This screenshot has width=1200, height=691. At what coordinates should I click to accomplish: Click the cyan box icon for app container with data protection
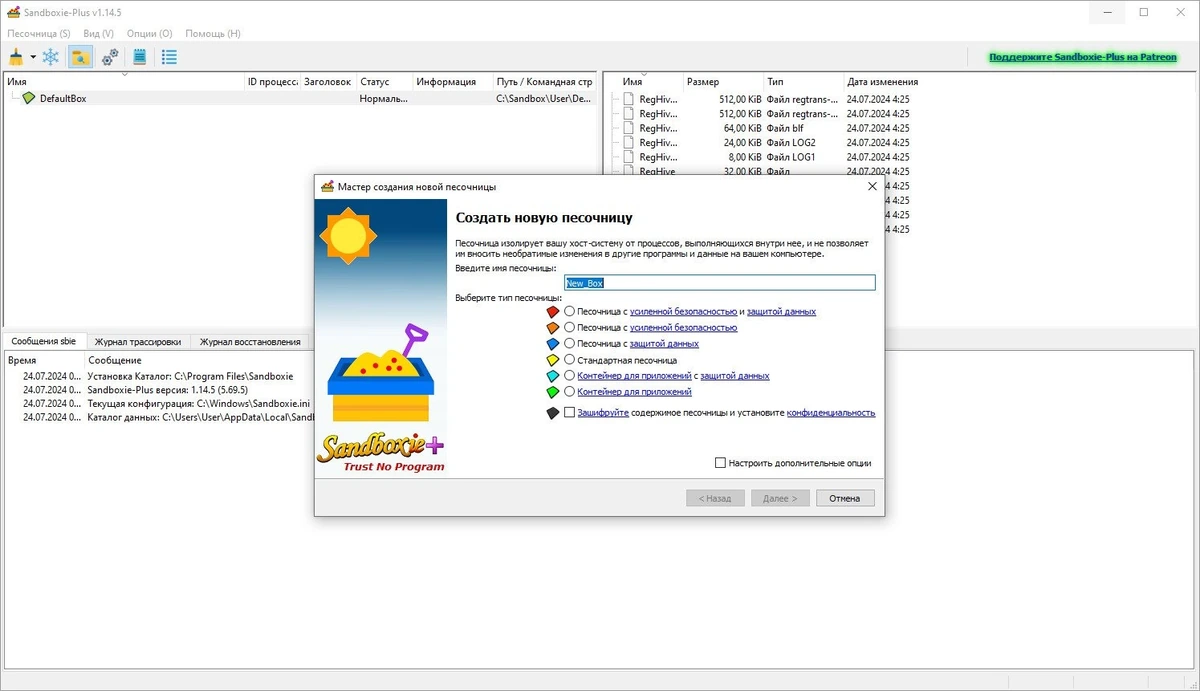553,376
